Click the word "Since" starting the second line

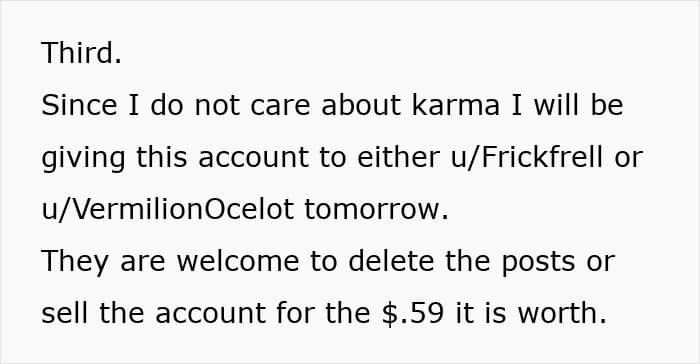[79, 105]
